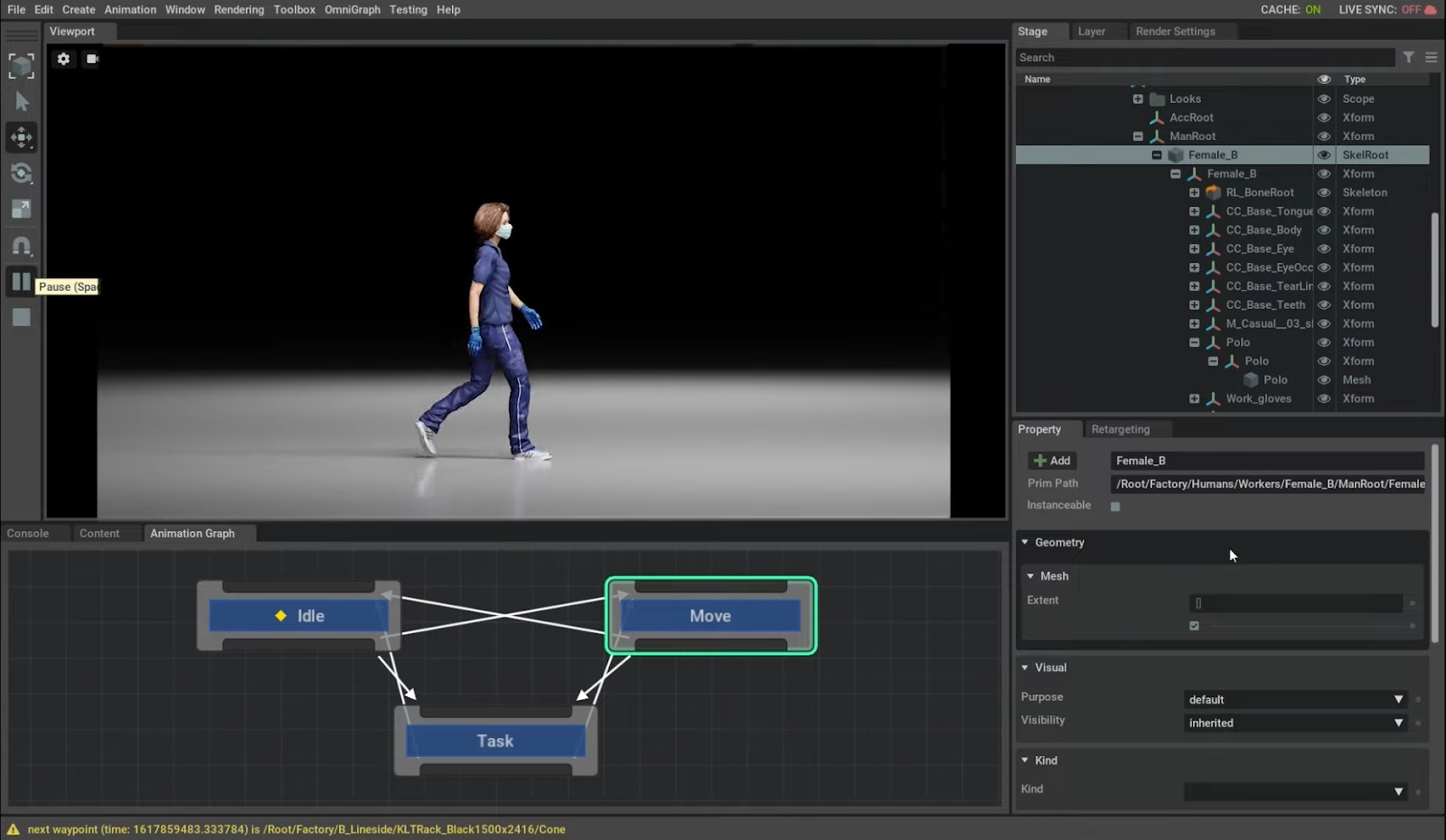Activate the Move gizmo tool
The image size is (1446, 840).
22,137
